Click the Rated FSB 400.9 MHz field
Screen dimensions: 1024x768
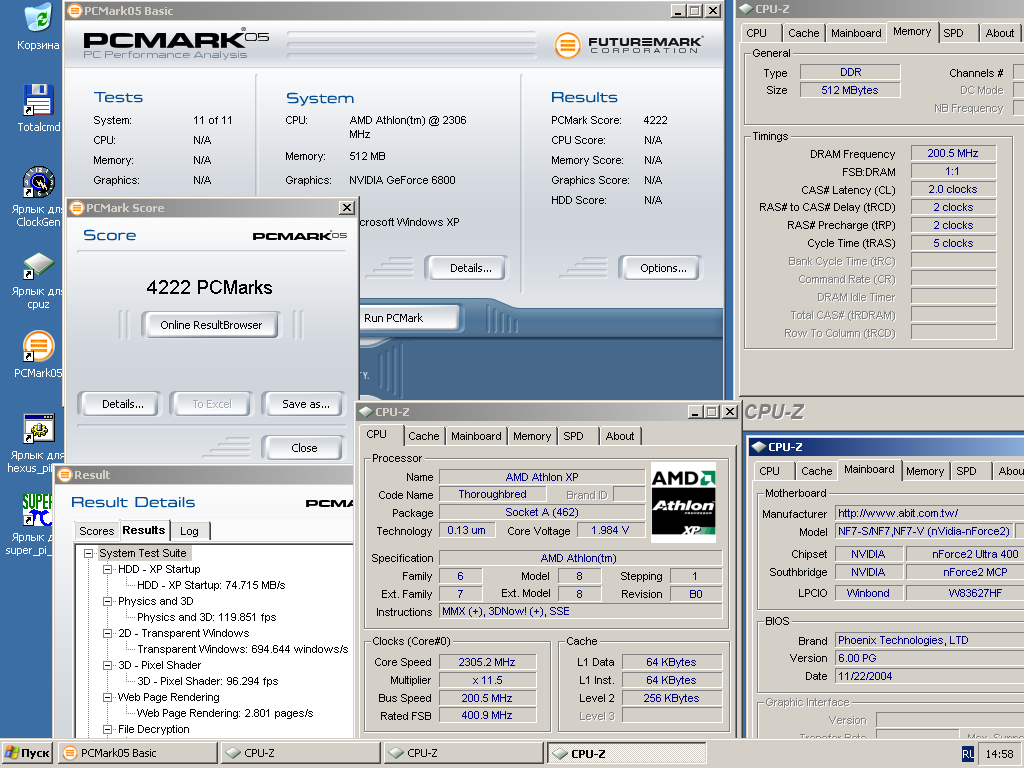[487, 716]
